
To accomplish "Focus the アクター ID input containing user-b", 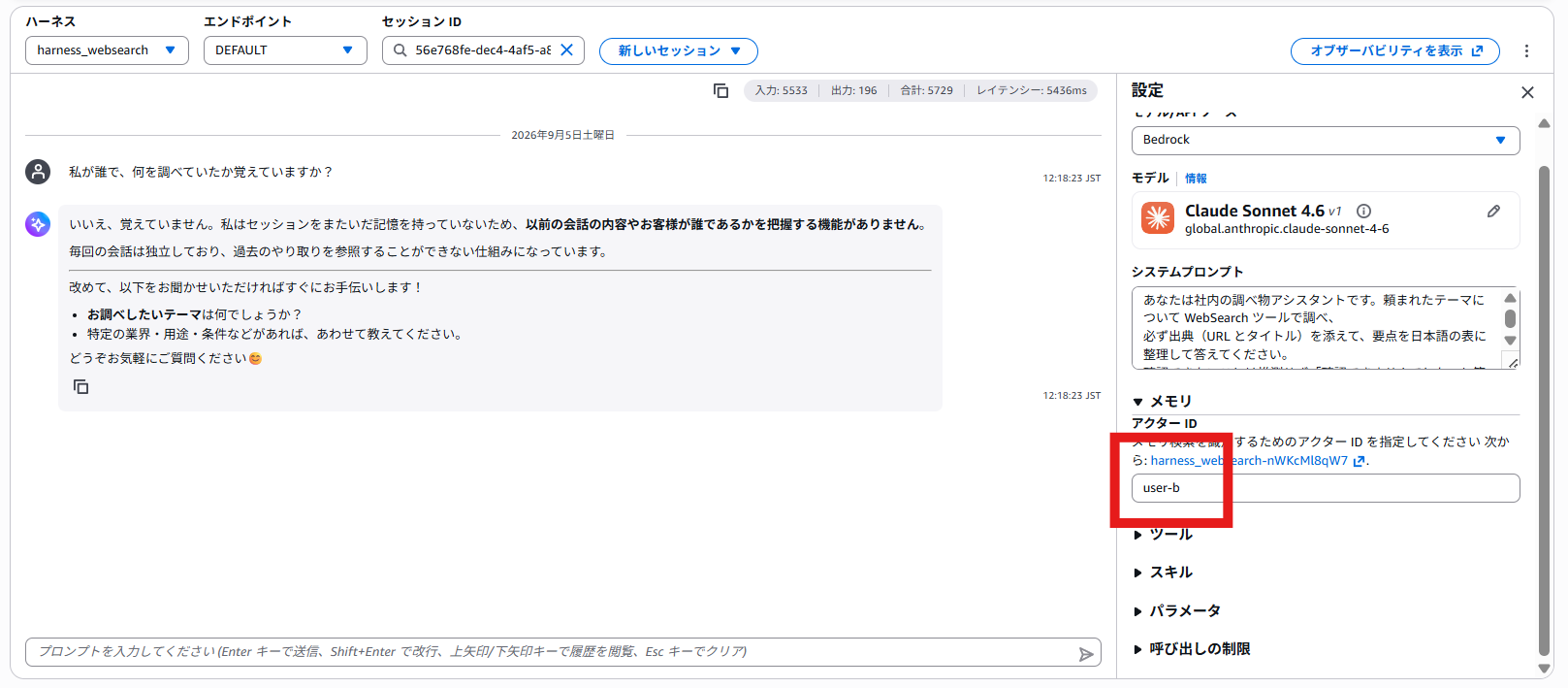I will [1326, 488].
